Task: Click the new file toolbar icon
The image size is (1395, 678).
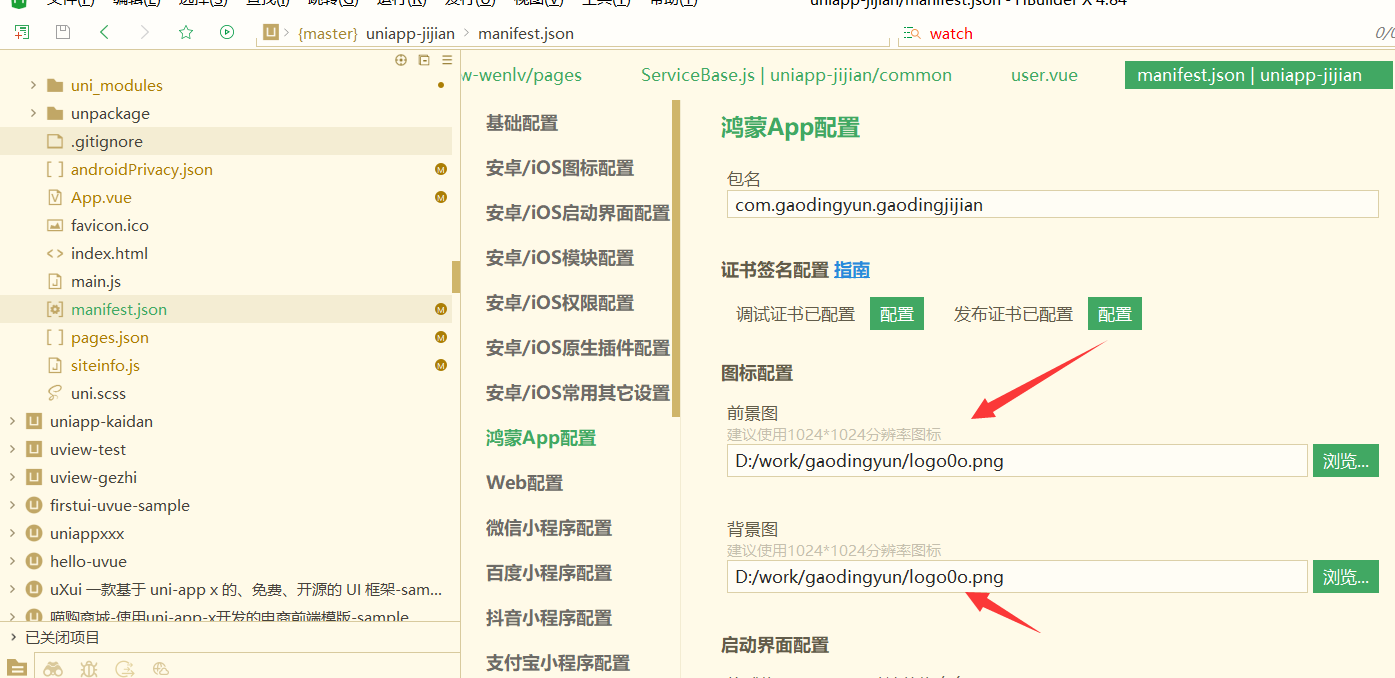Action: (22, 33)
